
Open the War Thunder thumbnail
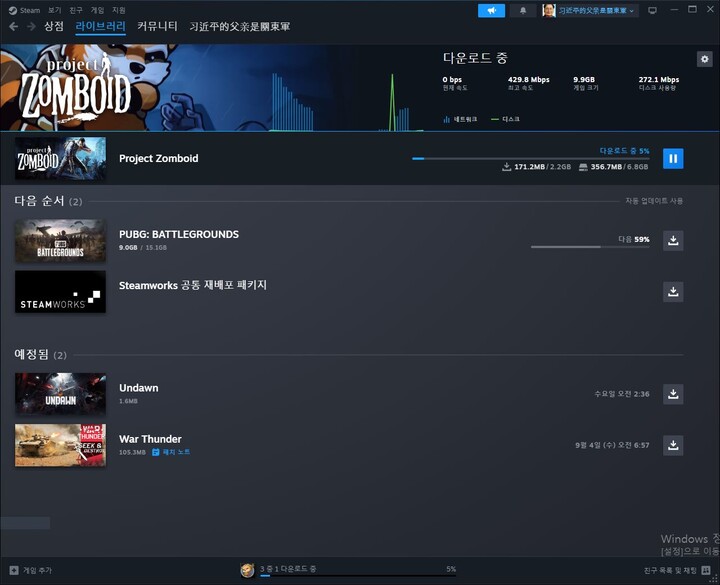pyautogui.click(x=60, y=445)
